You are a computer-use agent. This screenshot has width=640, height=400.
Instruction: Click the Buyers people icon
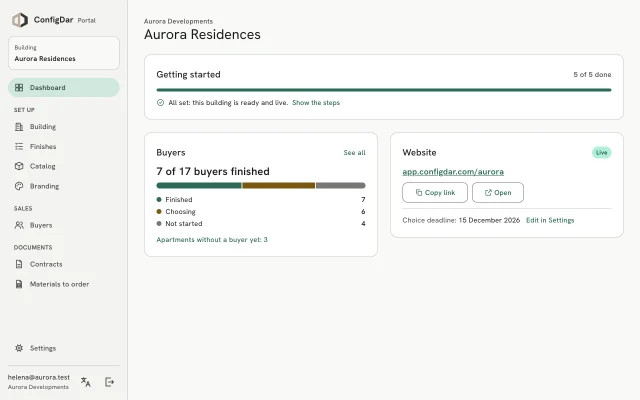tap(19, 225)
